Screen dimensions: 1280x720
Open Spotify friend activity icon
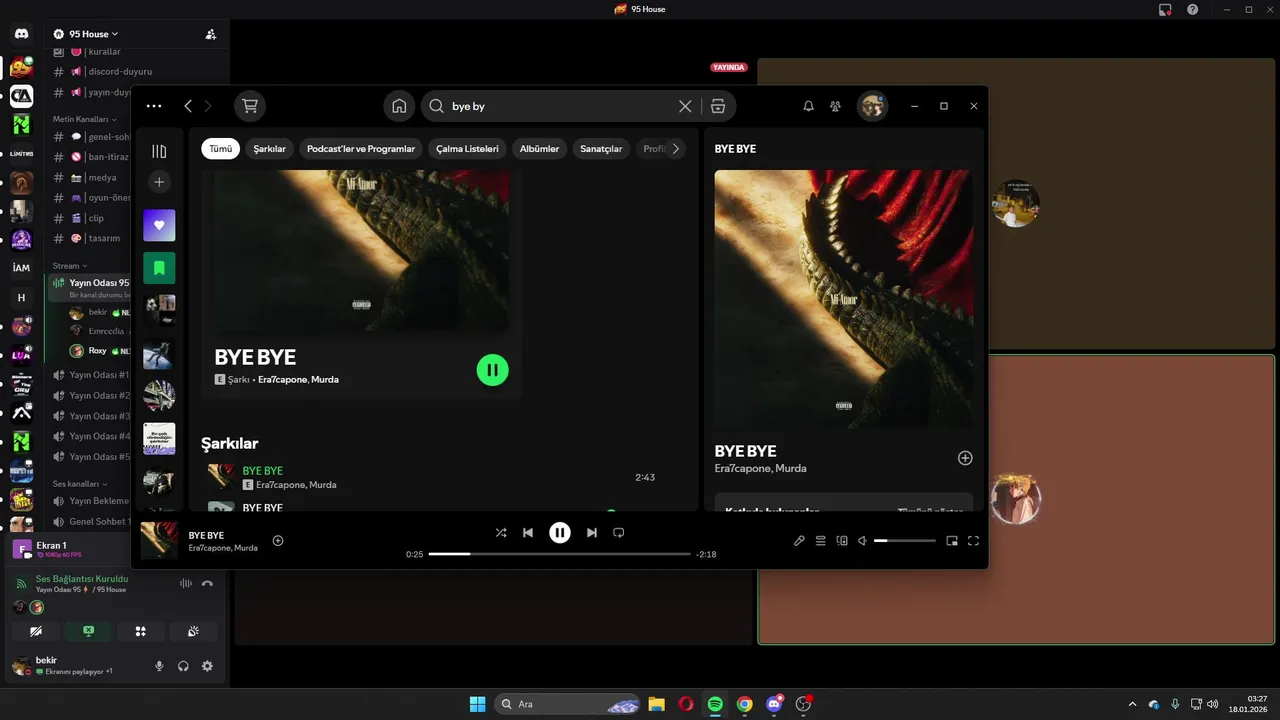click(x=835, y=106)
